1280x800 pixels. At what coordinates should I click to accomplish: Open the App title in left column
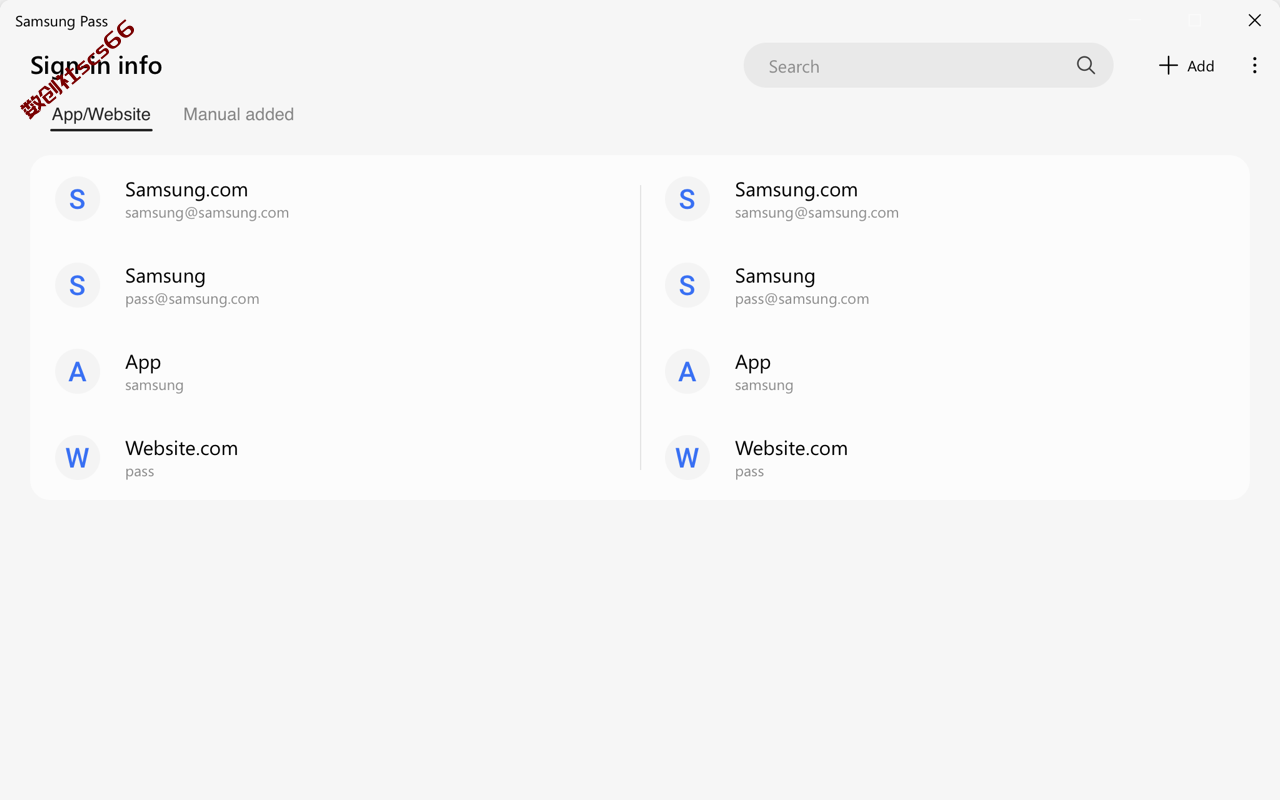click(143, 362)
